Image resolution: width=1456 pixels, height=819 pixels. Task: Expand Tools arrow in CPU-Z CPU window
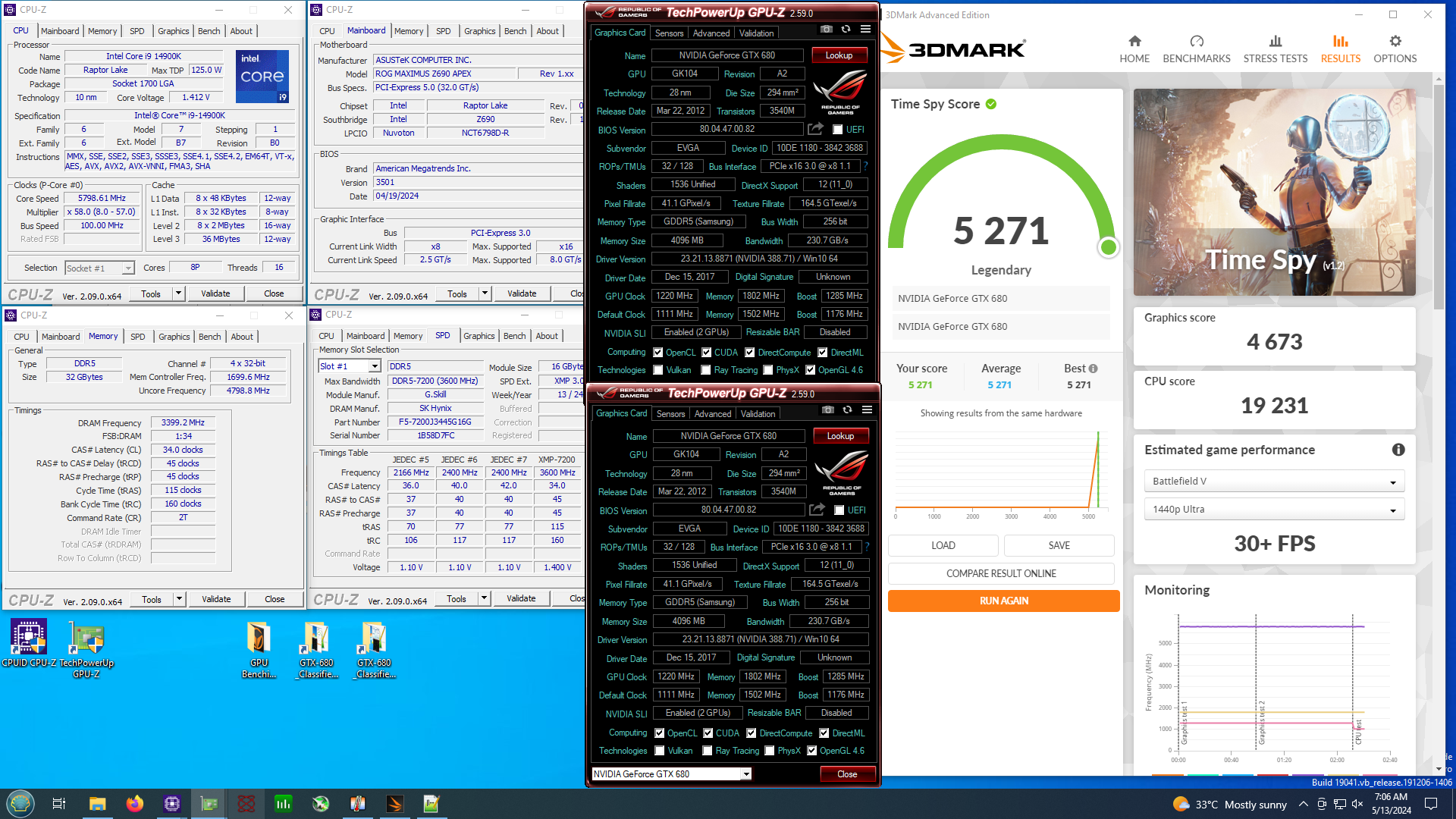(x=178, y=293)
